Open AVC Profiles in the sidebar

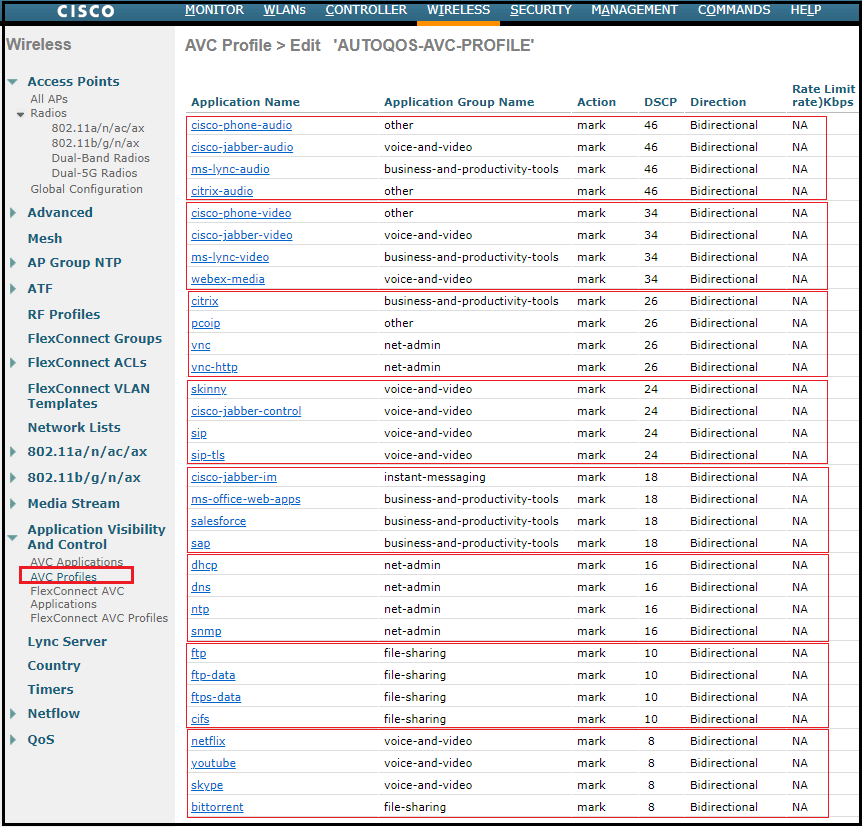click(64, 577)
